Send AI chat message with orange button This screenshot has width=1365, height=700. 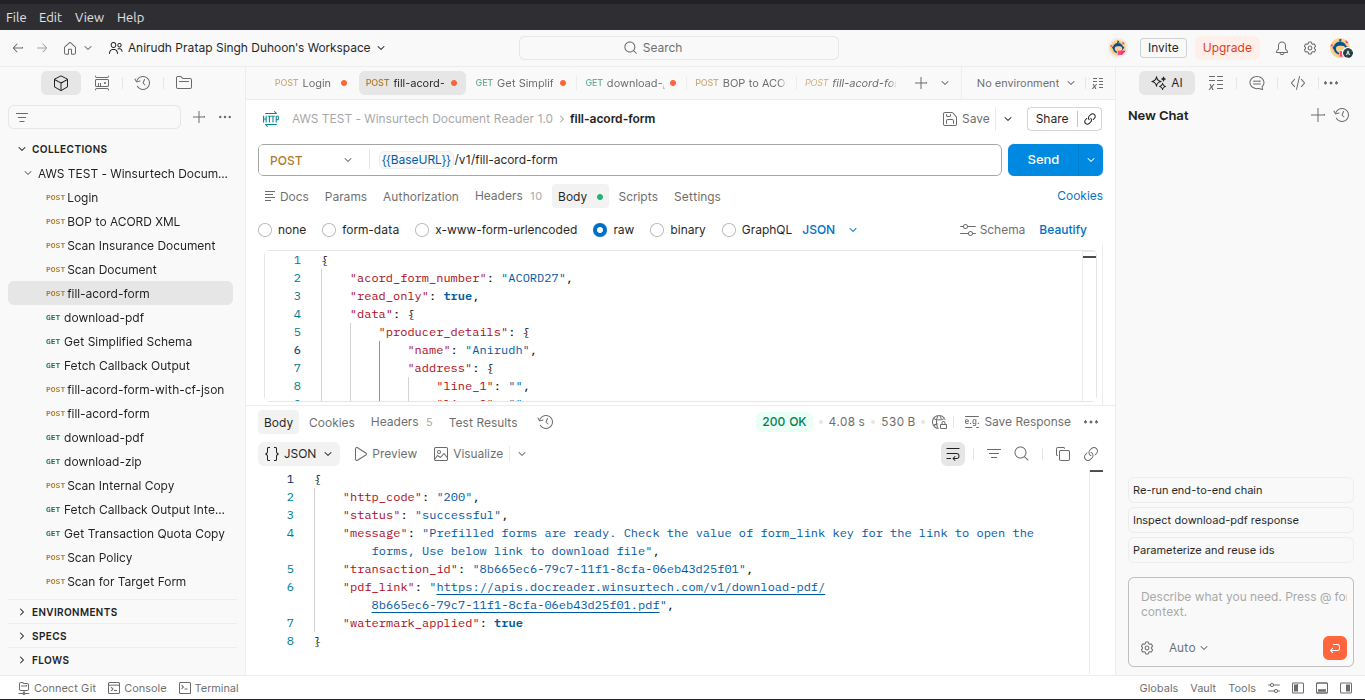[1334, 648]
